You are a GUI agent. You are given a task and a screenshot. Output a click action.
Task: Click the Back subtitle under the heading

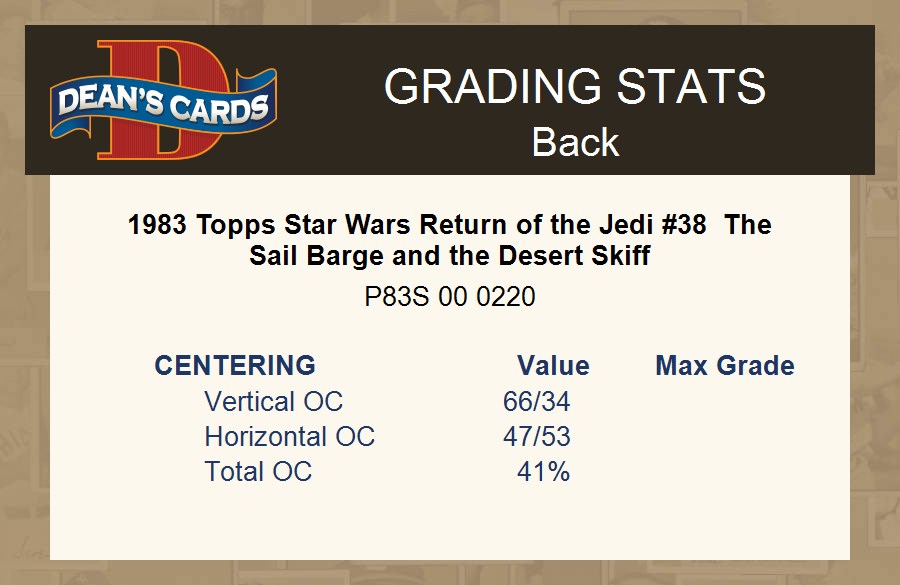coord(575,142)
